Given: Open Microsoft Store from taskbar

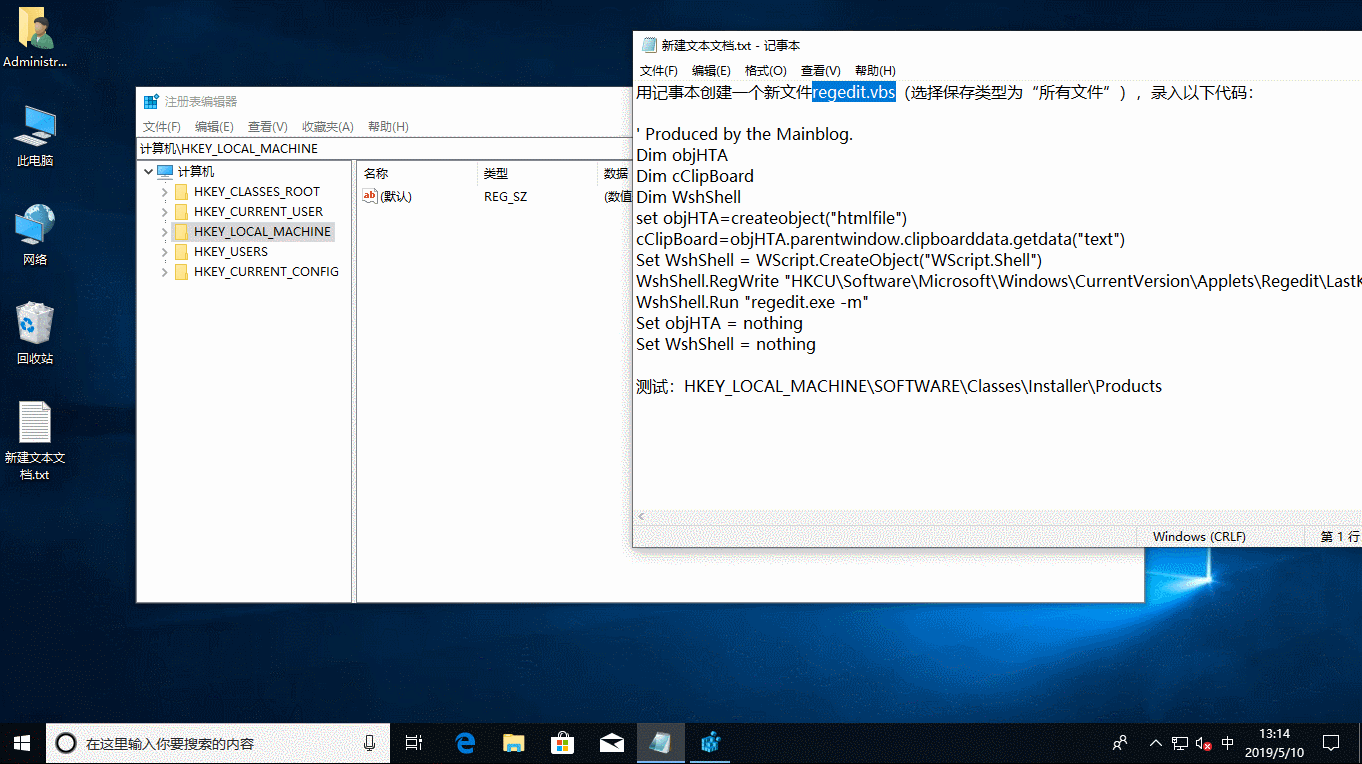Looking at the screenshot, I should pos(562,743).
